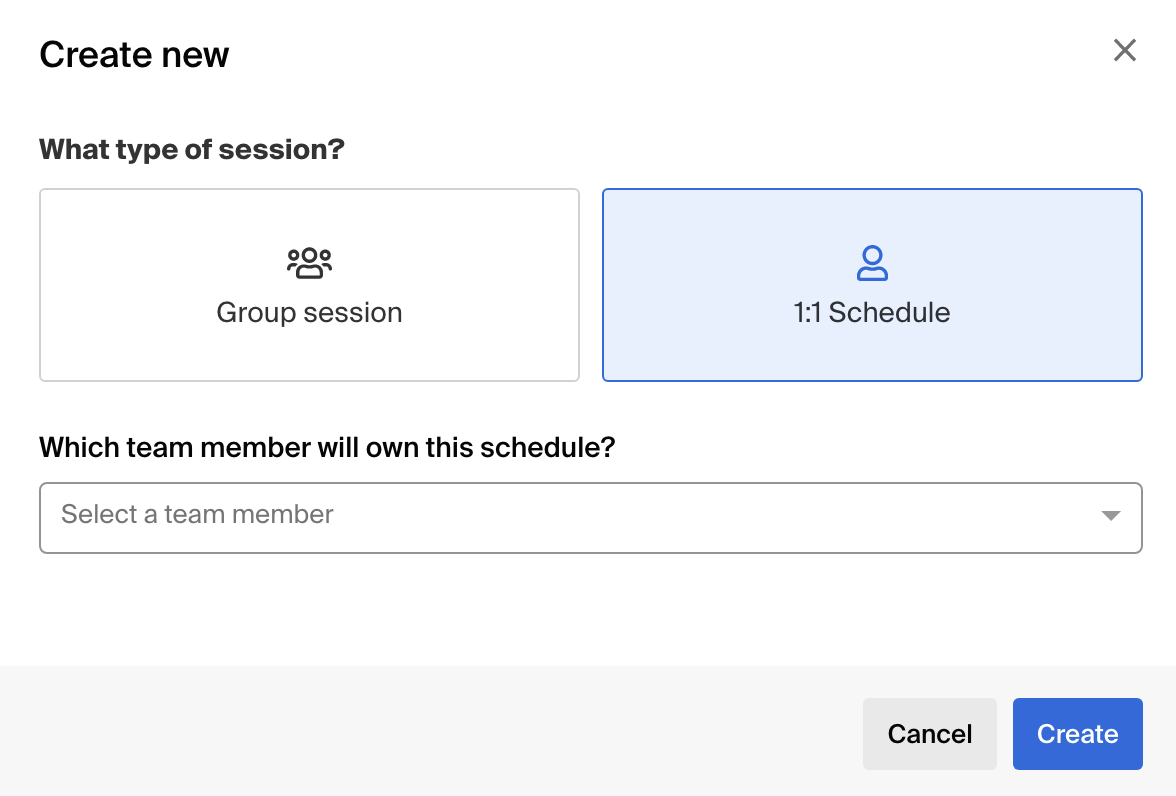Dismiss the dialog with the X icon
The image size is (1176, 796).
[1125, 51]
